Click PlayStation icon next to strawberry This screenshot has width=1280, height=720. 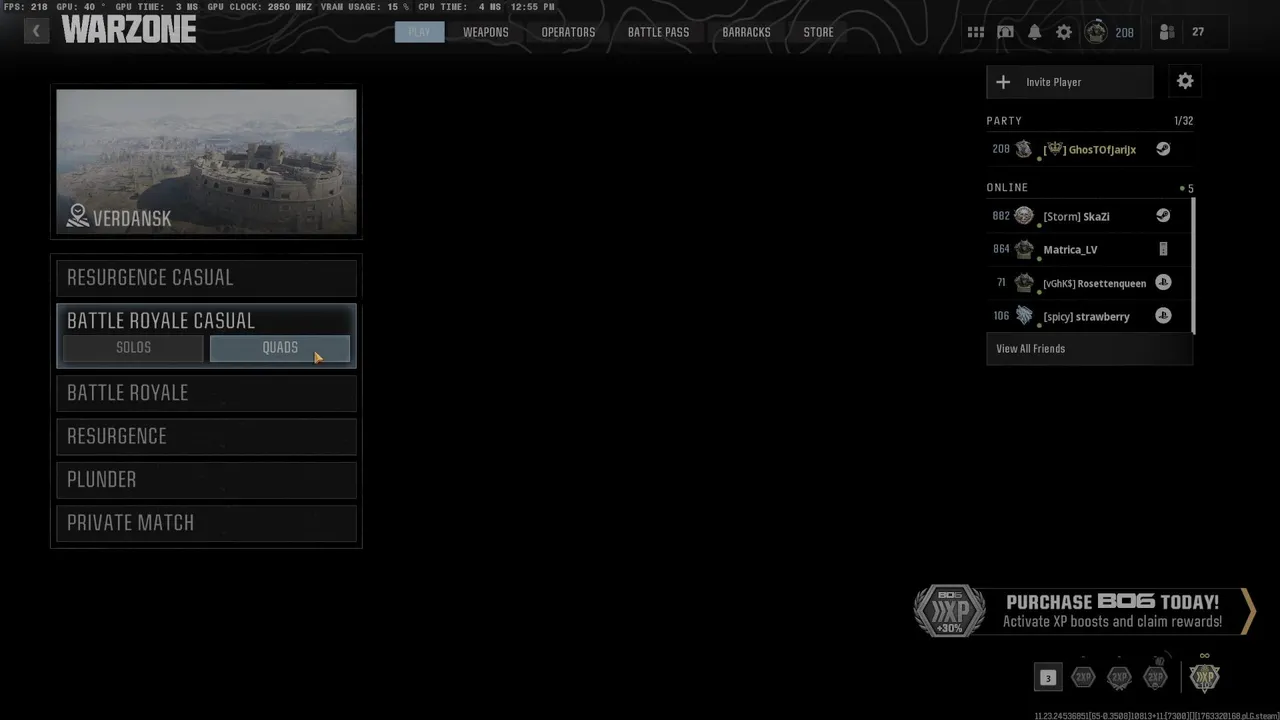point(1163,315)
